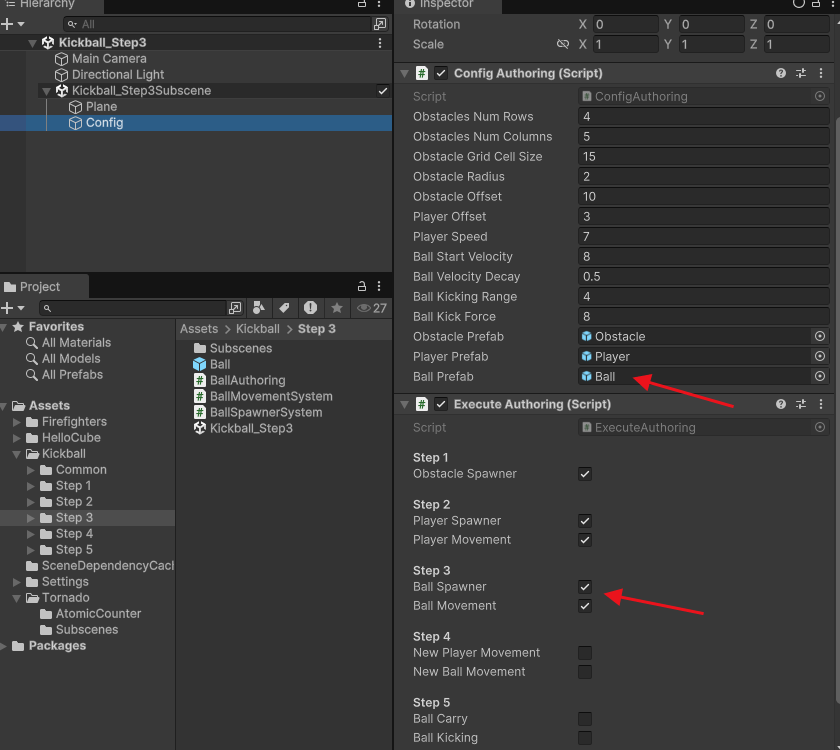The width and height of the screenshot is (840, 750).
Task: Toggle hidden packages visibility count 27
Action: [372, 308]
